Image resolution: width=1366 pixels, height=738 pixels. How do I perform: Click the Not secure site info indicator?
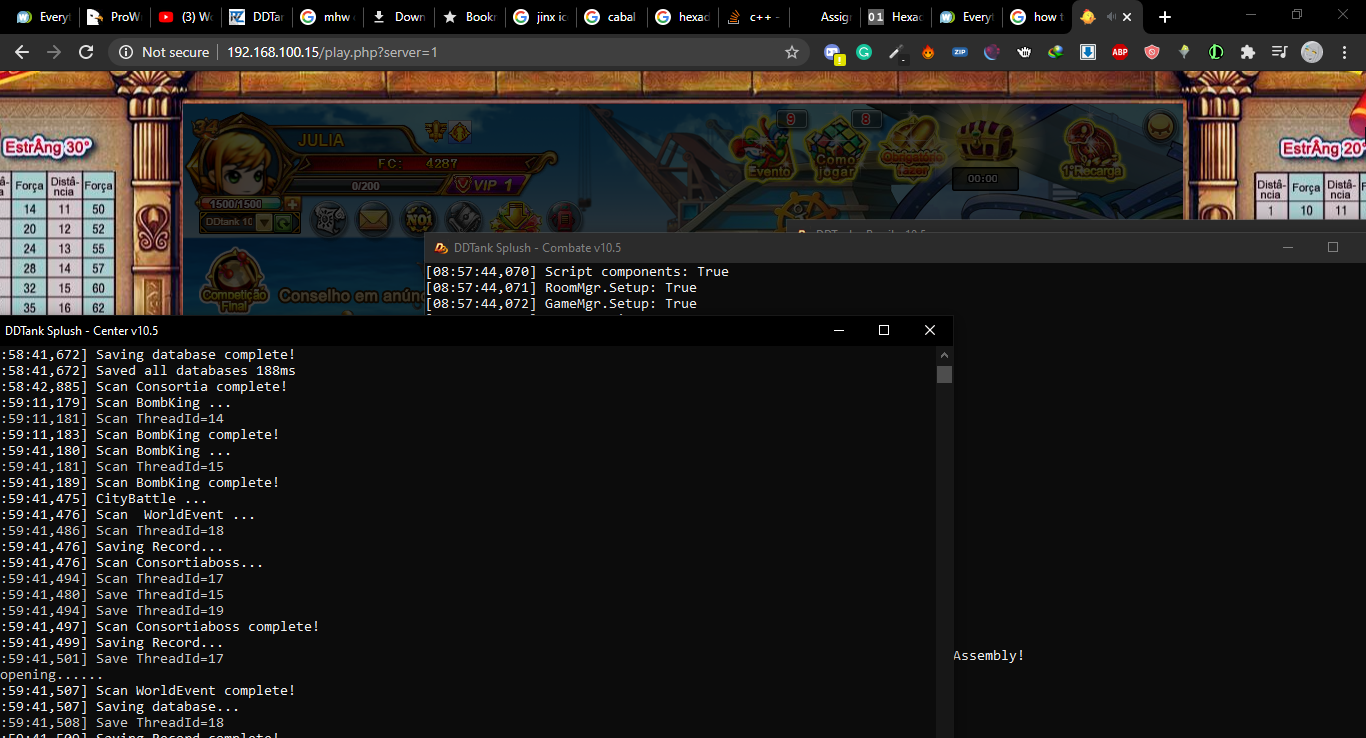click(165, 52)
